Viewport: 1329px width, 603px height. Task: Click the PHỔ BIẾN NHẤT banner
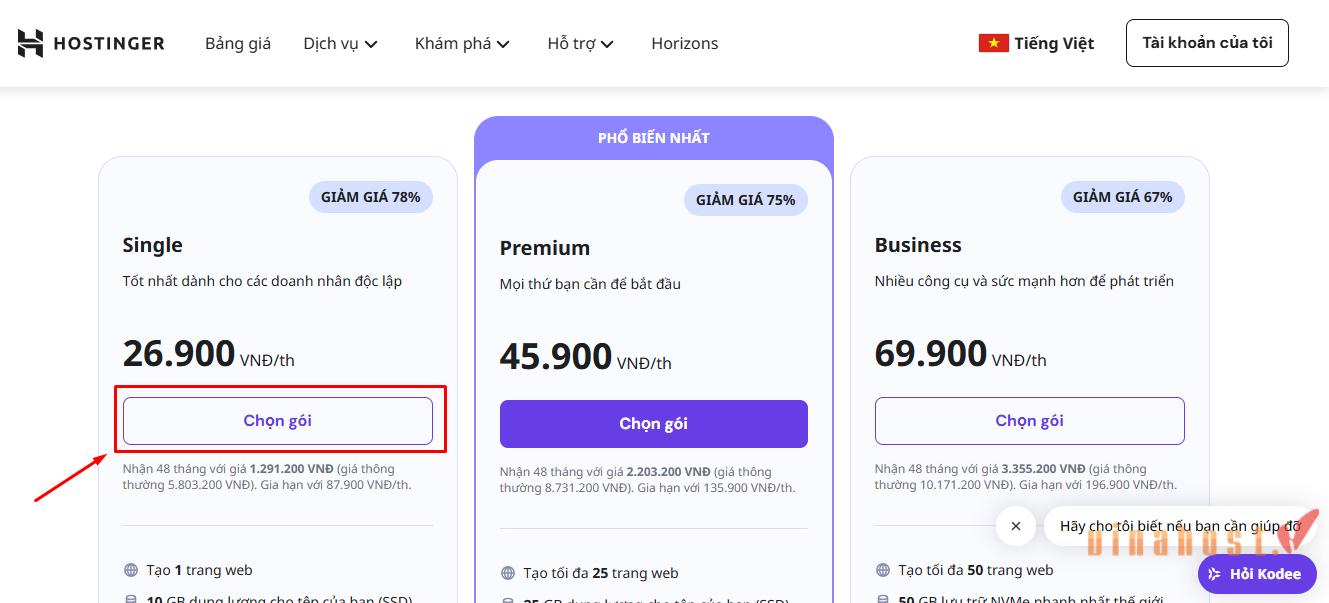(x=653, y=137)
